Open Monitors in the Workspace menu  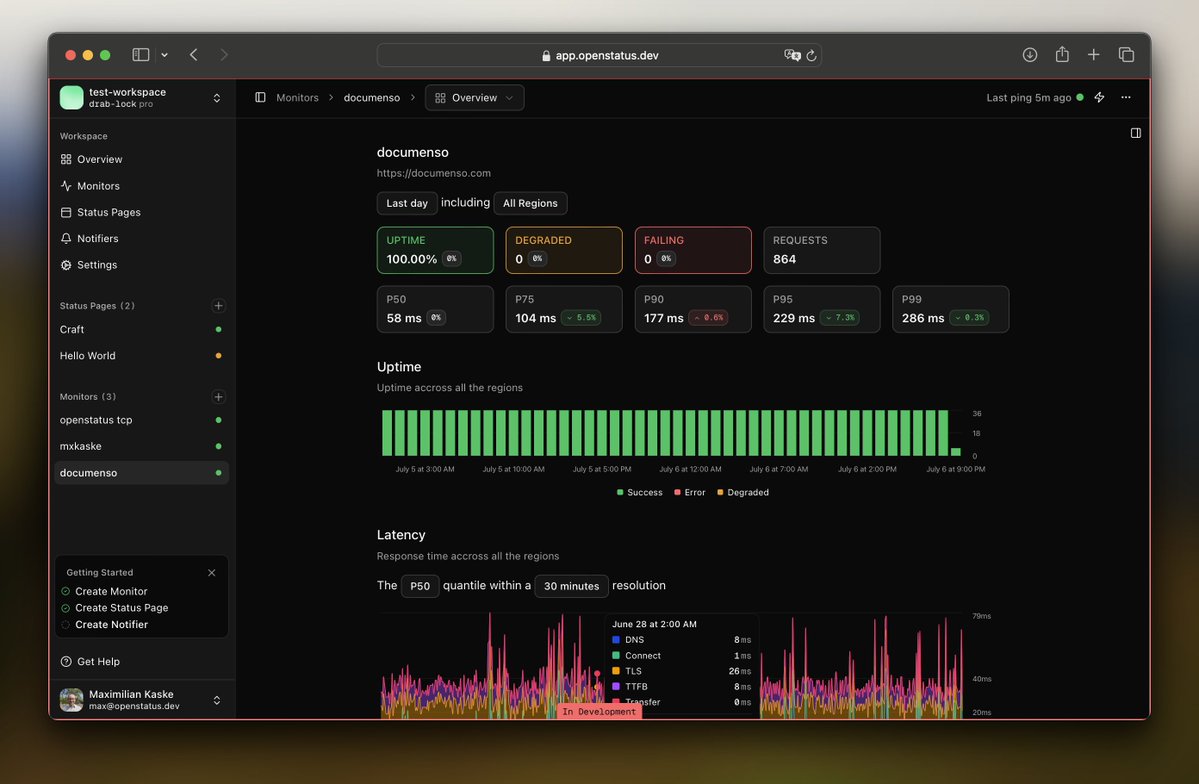[x=141, y=186]
